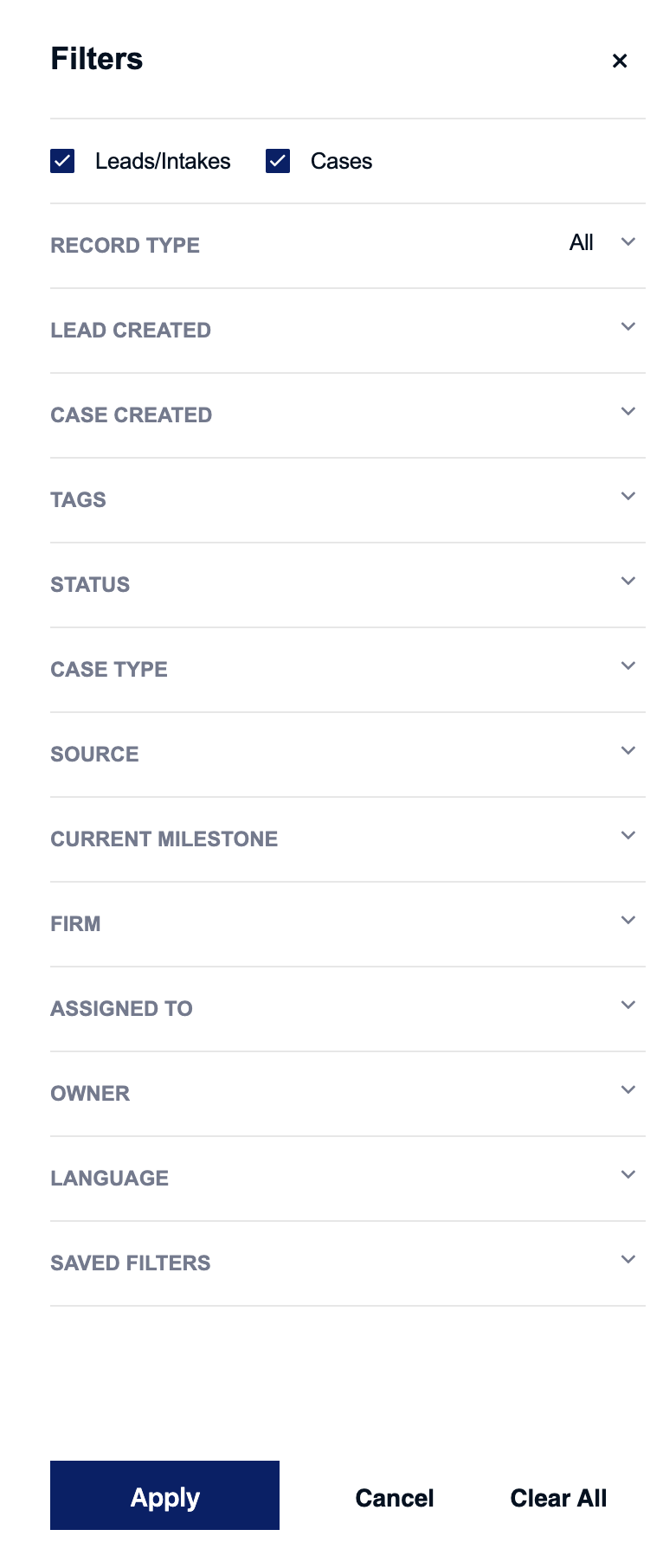Expand the Source filter chevron
This screenshot has width=663, height=1568.
coord(628,750)
